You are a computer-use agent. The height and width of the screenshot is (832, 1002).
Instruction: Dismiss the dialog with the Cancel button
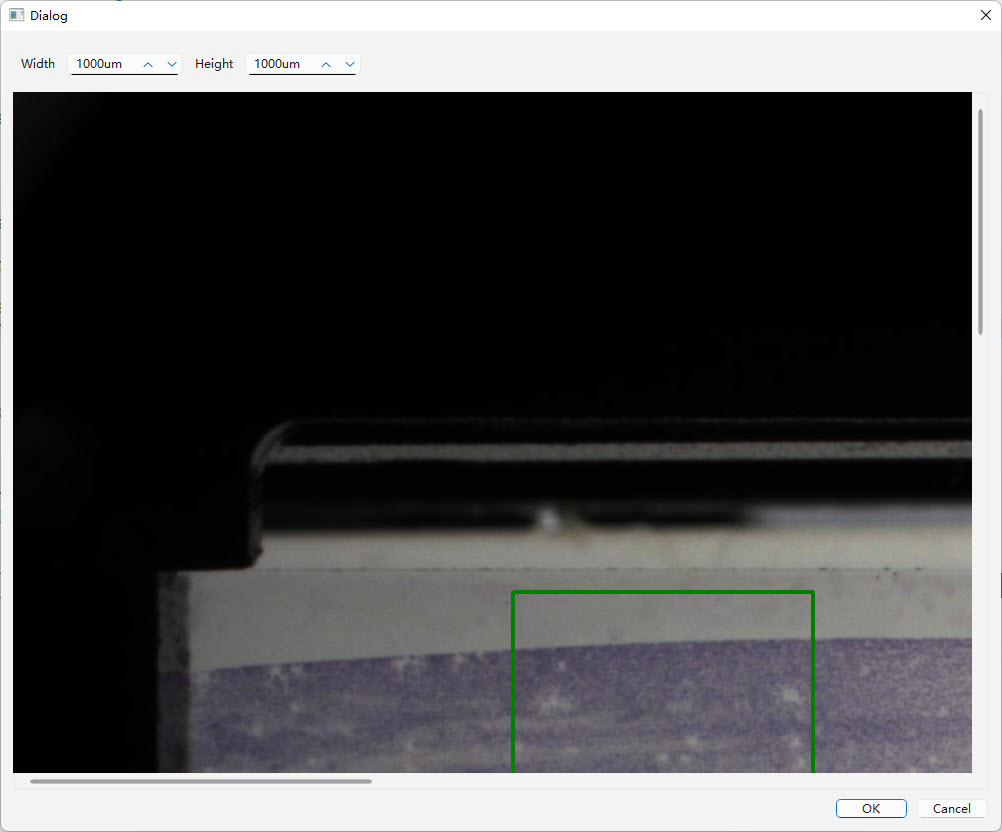(x=952, y=808)
